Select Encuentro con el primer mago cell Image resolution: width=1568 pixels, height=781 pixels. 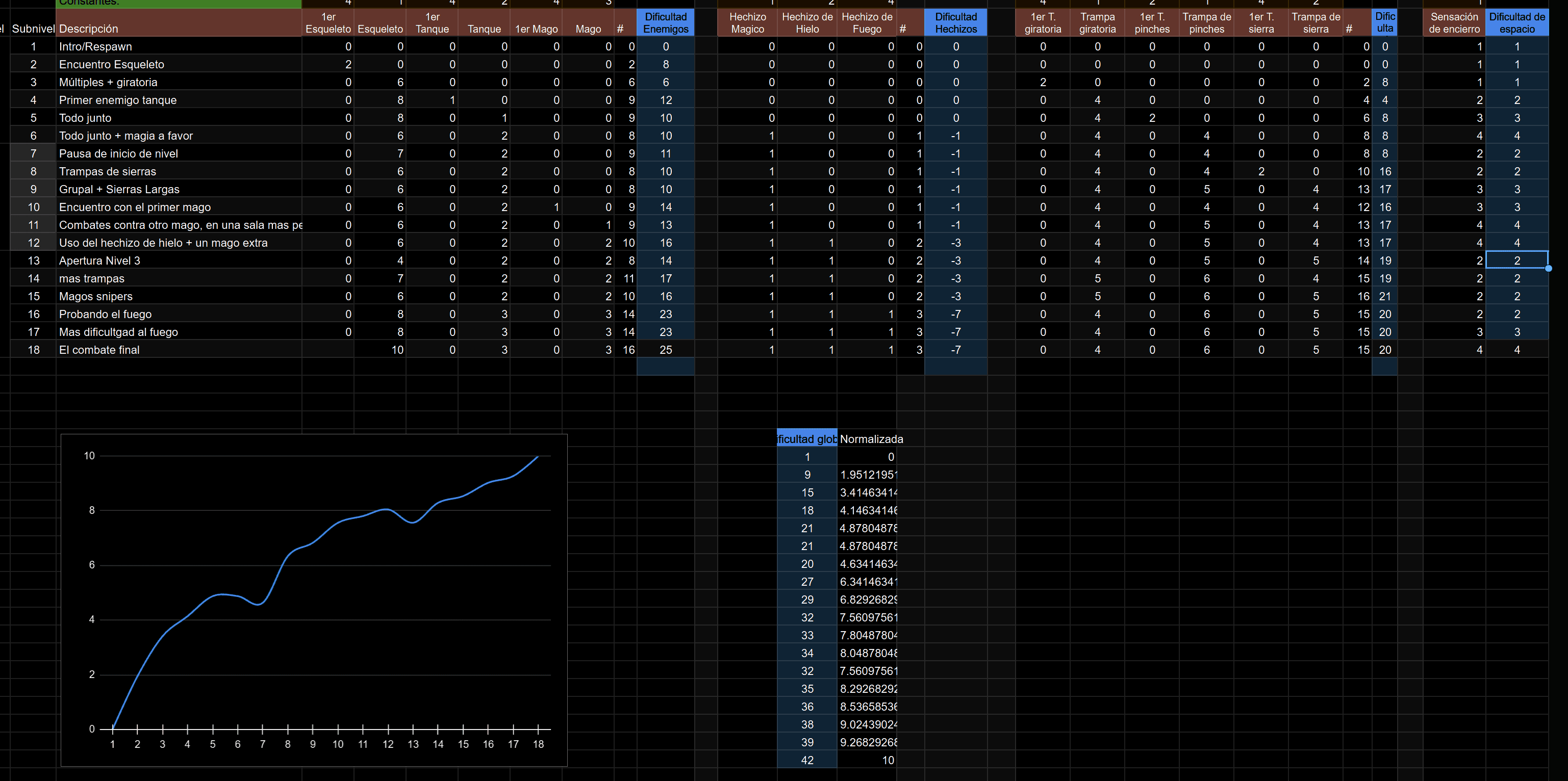pos(179,207)
